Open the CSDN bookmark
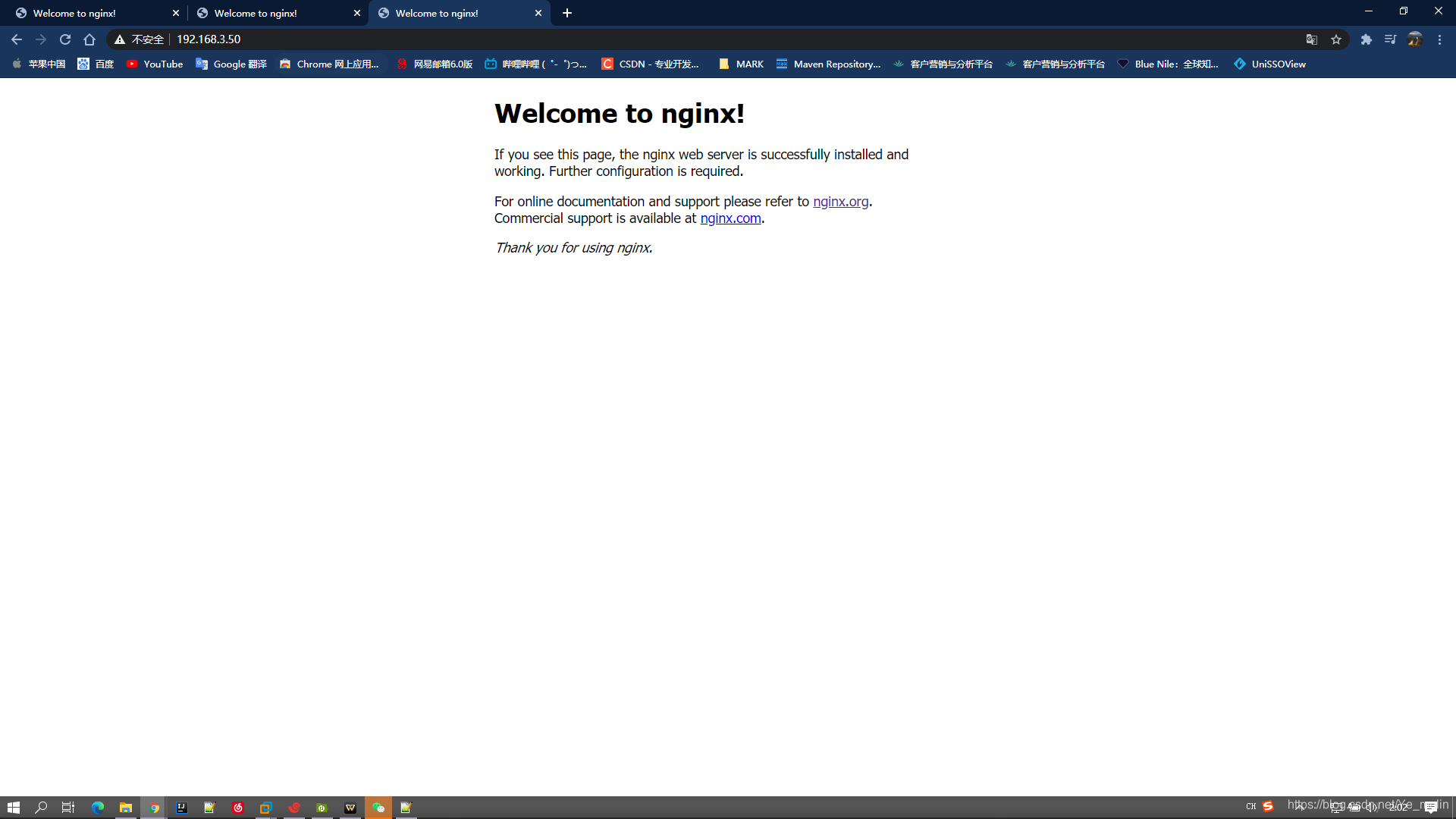 point(651,64)
